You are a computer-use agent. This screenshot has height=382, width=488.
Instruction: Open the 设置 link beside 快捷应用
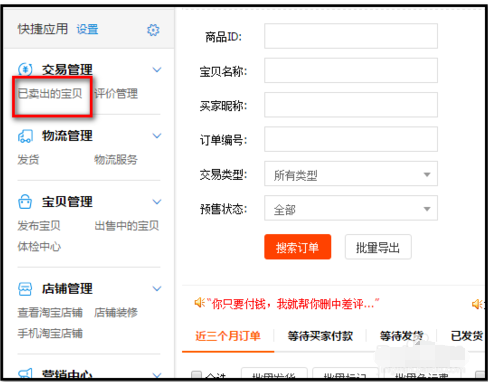coord(87,29)
